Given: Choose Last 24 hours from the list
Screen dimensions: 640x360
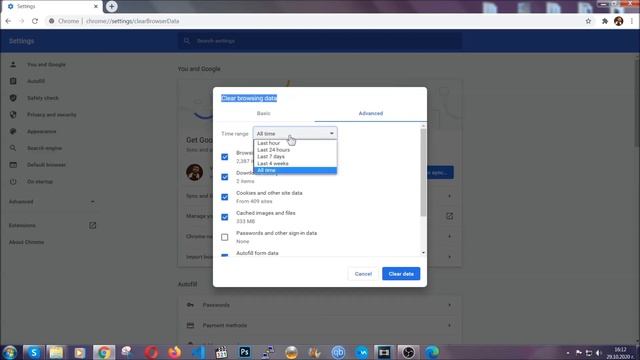Looking at the screenshot, I should (x=295, y=150).
